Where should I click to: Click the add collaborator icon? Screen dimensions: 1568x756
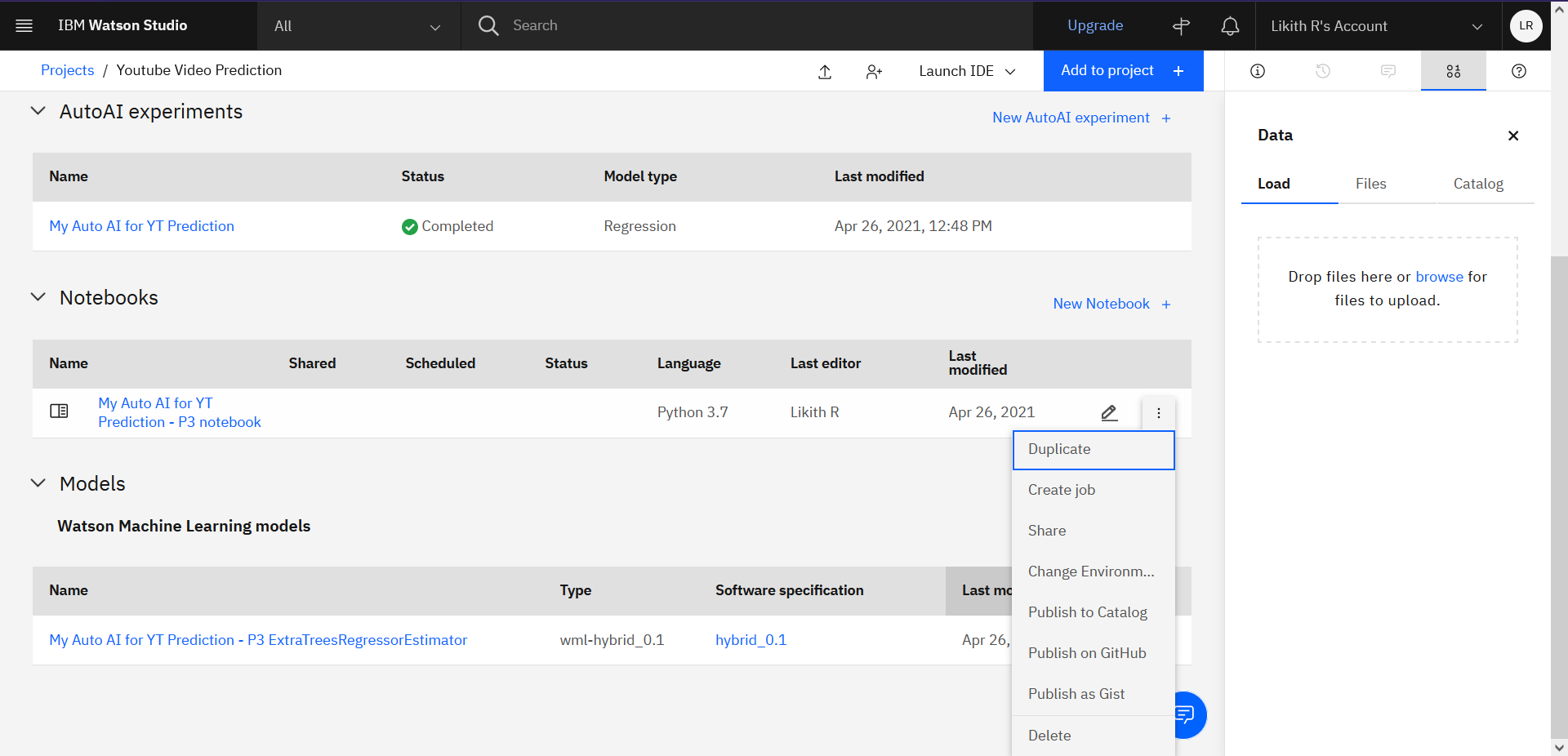(x=874, y=71)
